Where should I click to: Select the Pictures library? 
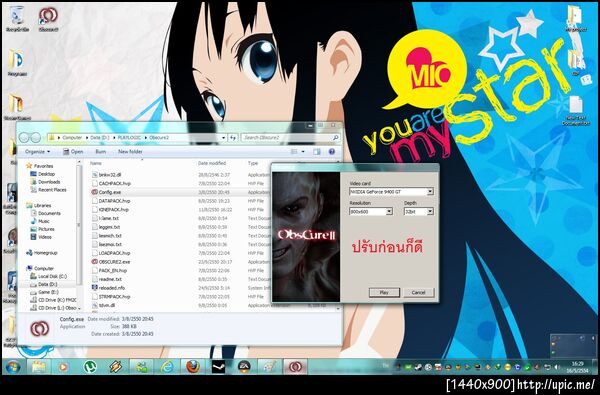[42, 229]
